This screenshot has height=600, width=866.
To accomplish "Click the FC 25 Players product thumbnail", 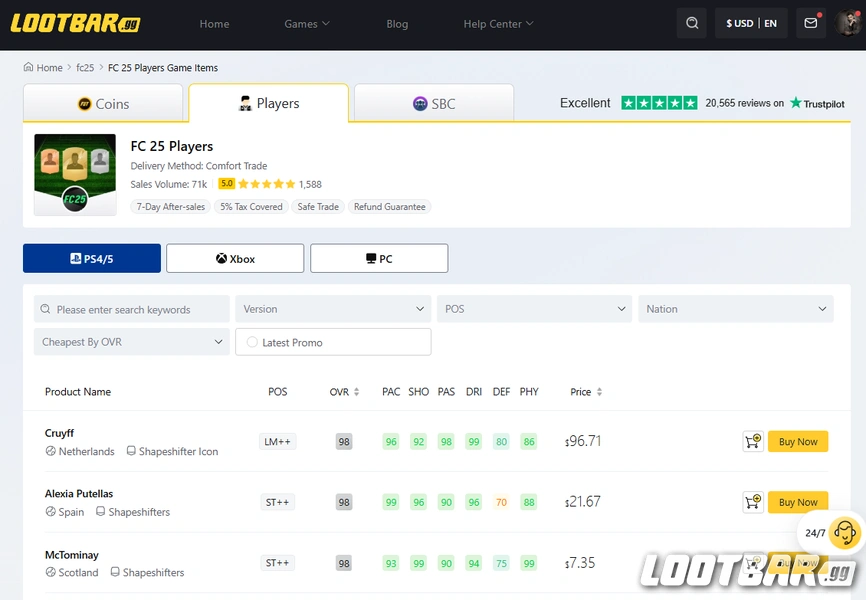I will tap(75, 175).
